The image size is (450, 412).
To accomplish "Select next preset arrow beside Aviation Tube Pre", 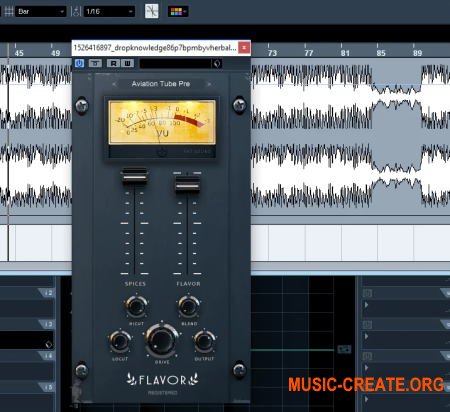I will pos(209,84).
